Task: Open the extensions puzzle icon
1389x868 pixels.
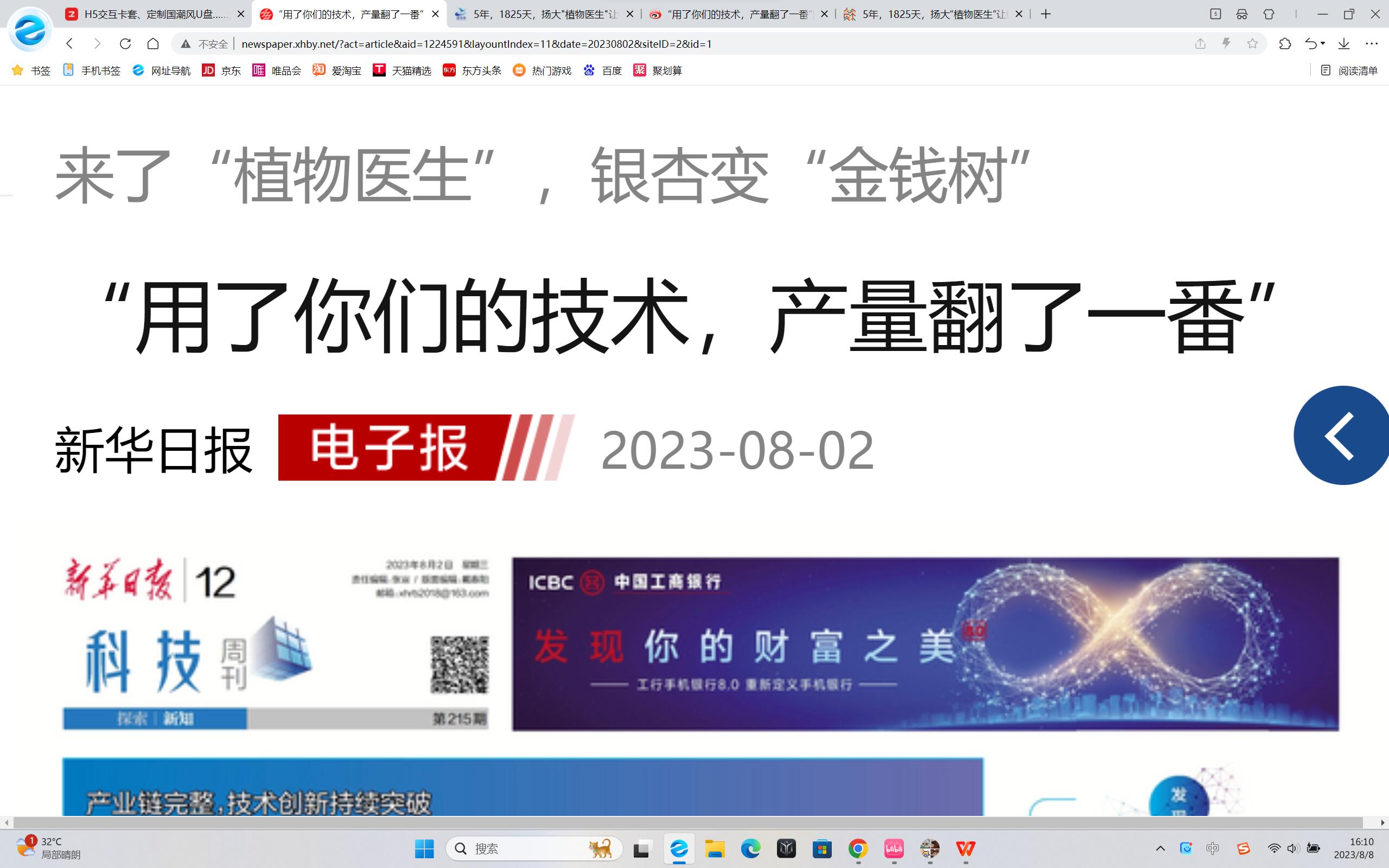Action: 1285,43
